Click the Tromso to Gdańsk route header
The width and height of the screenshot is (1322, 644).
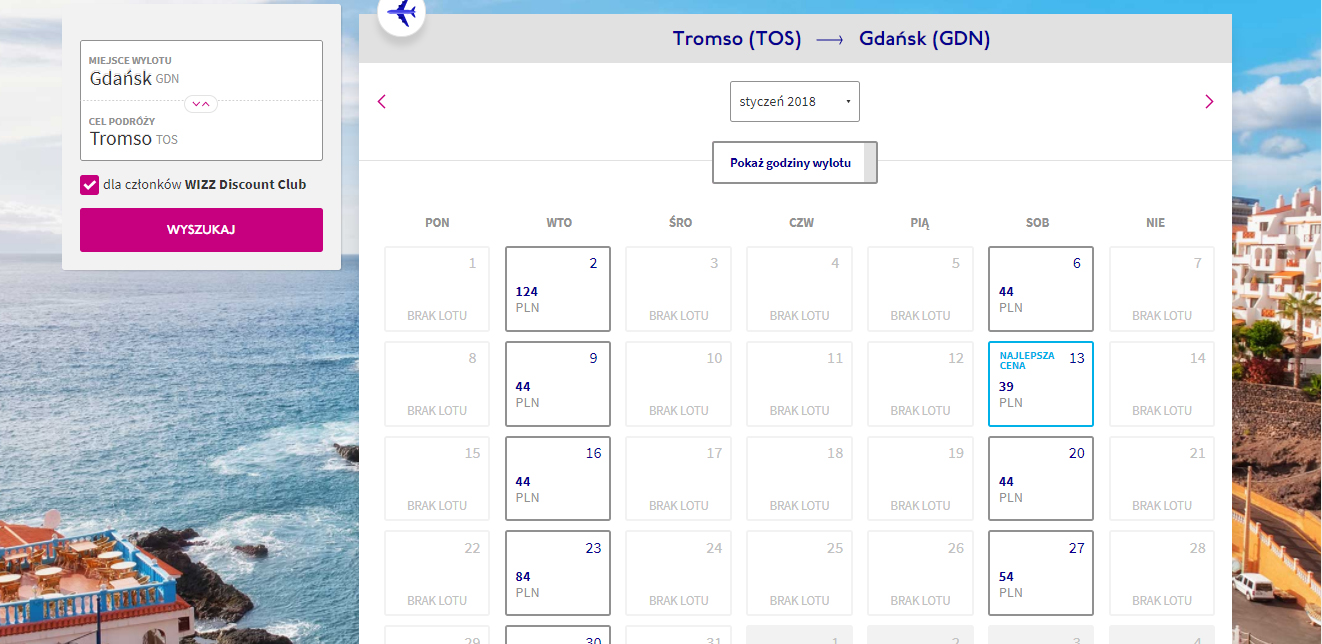831,39
